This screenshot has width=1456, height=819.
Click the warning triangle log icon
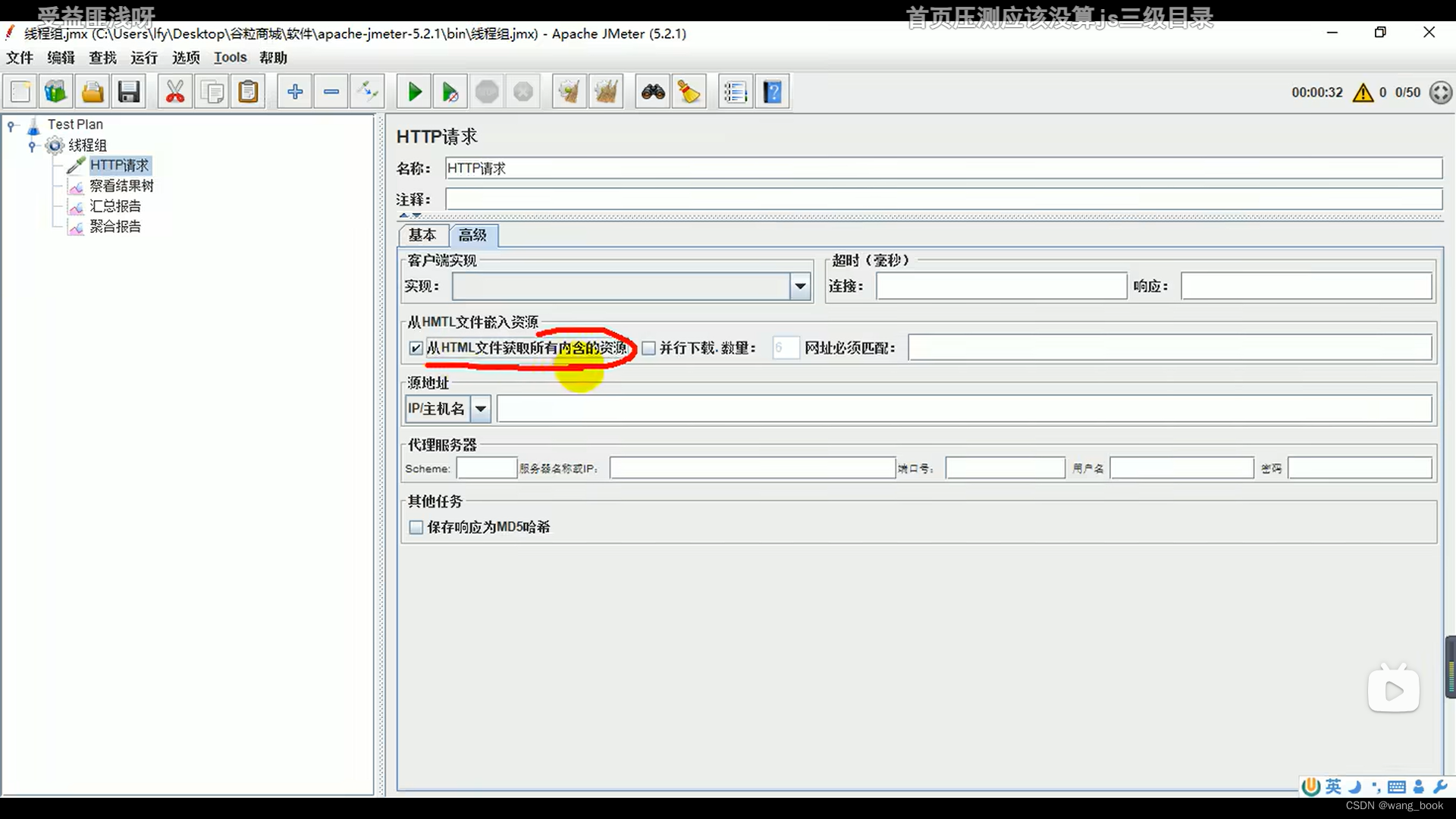click(1363, 93)
